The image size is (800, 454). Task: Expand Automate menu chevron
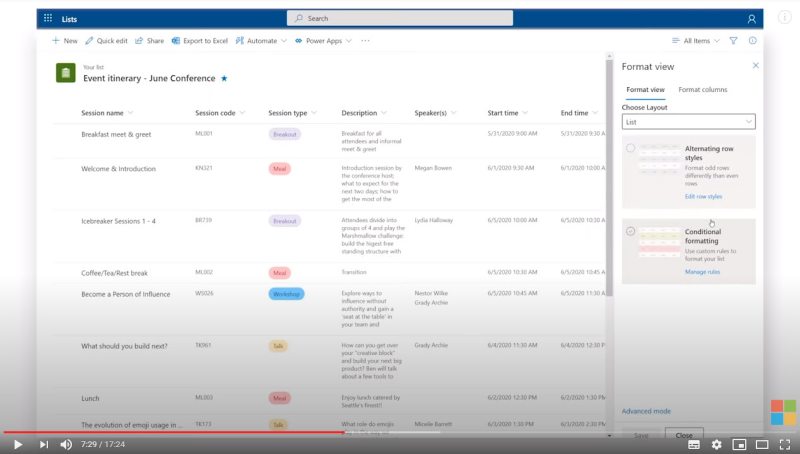coord(284,41)
